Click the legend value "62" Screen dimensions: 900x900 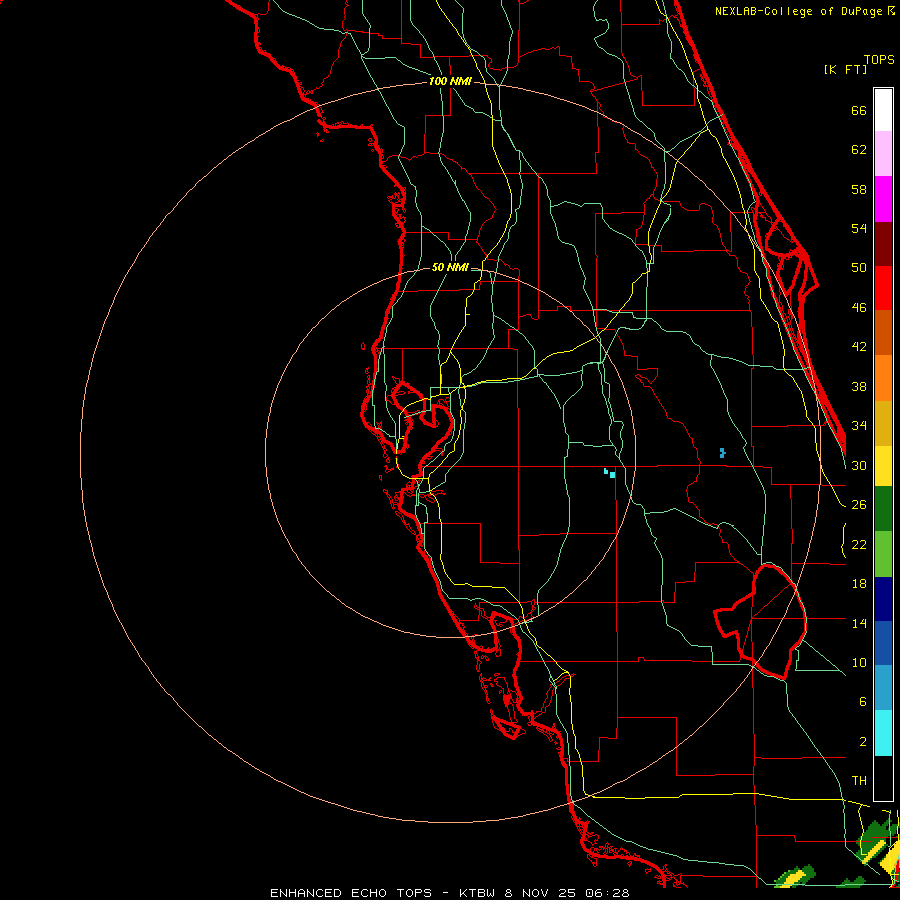(859, 150)
